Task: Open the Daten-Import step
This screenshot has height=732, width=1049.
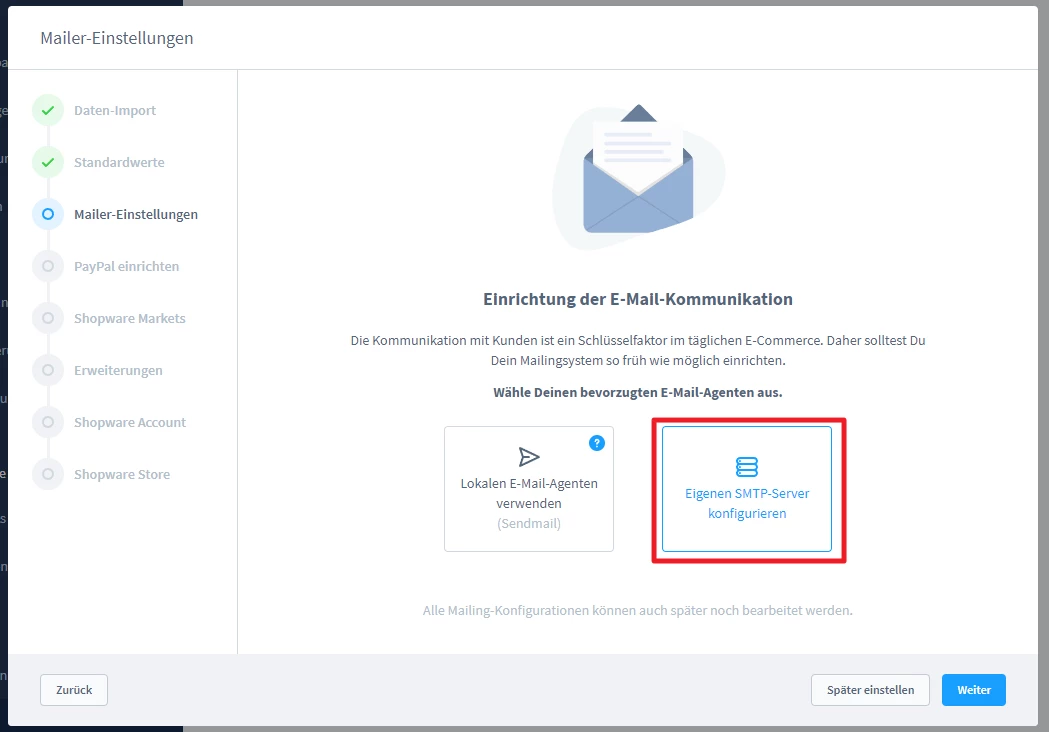Action: 115,110
